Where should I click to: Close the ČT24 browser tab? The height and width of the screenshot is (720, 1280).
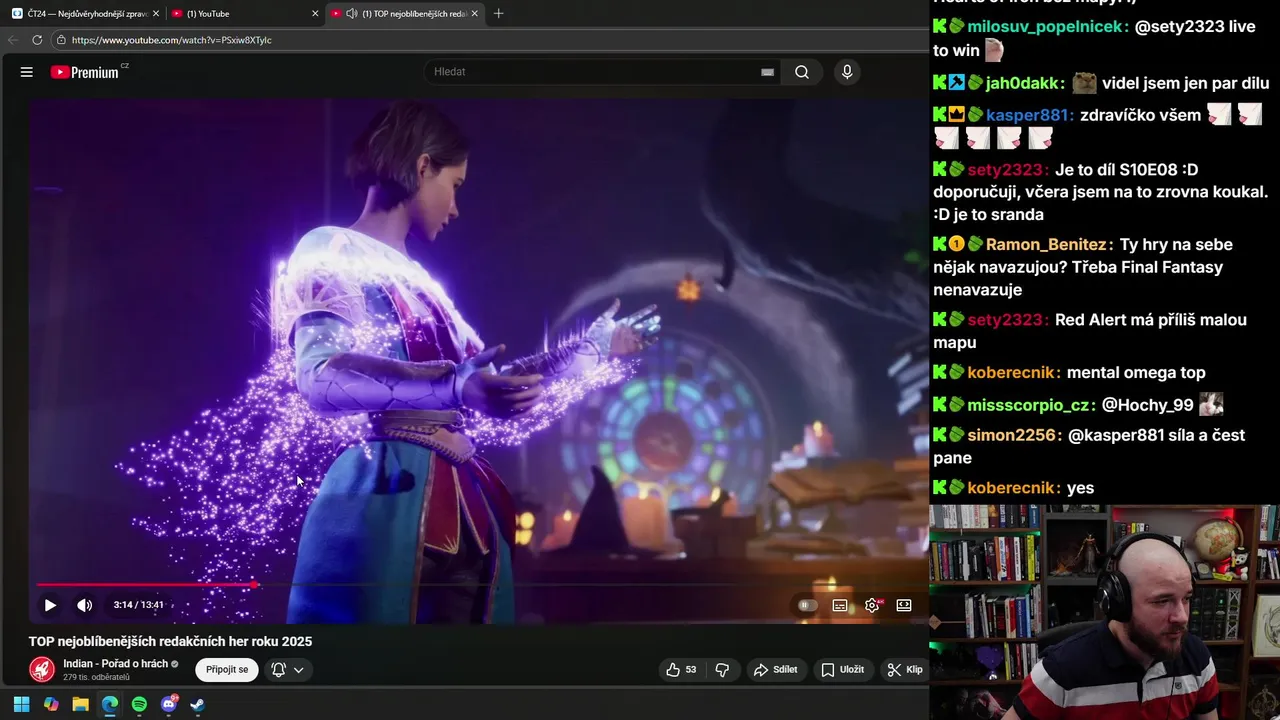coord(156,14)
